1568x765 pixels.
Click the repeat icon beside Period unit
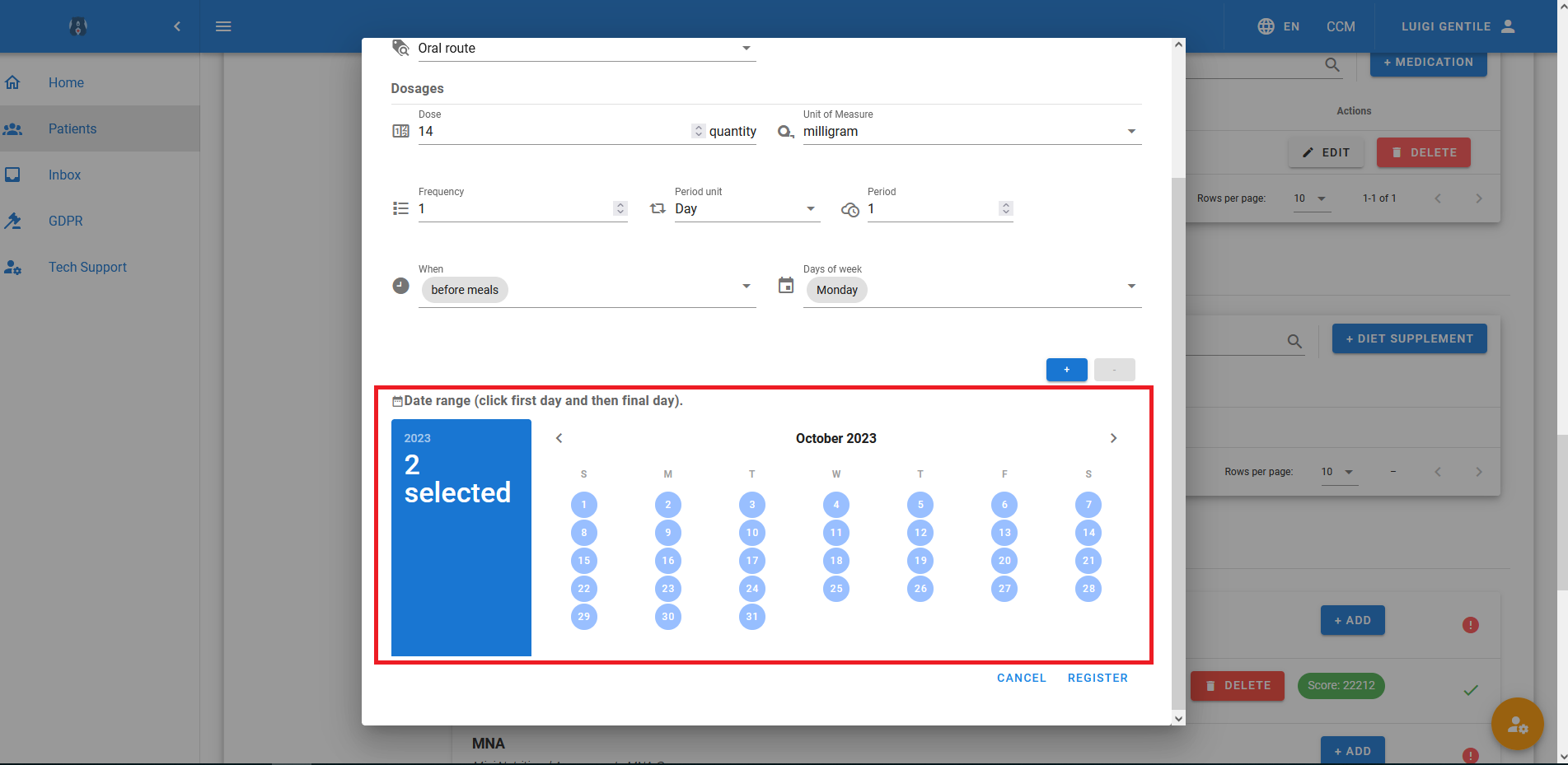(x=658, y=208)
